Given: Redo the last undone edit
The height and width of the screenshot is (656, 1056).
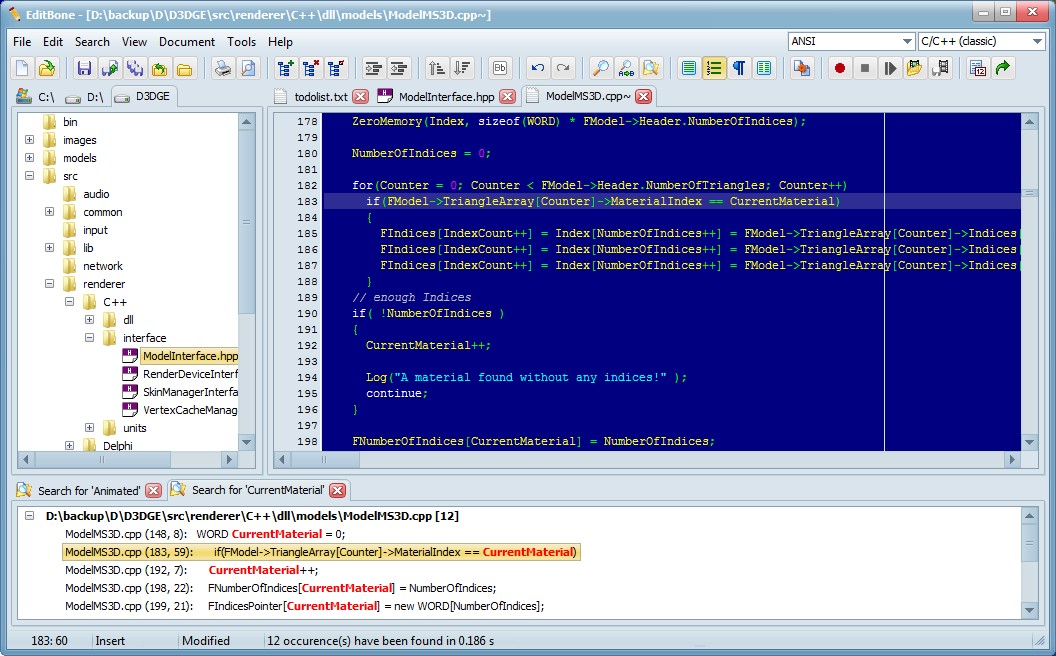Looking at the screenshot, I should pos(563,68).
